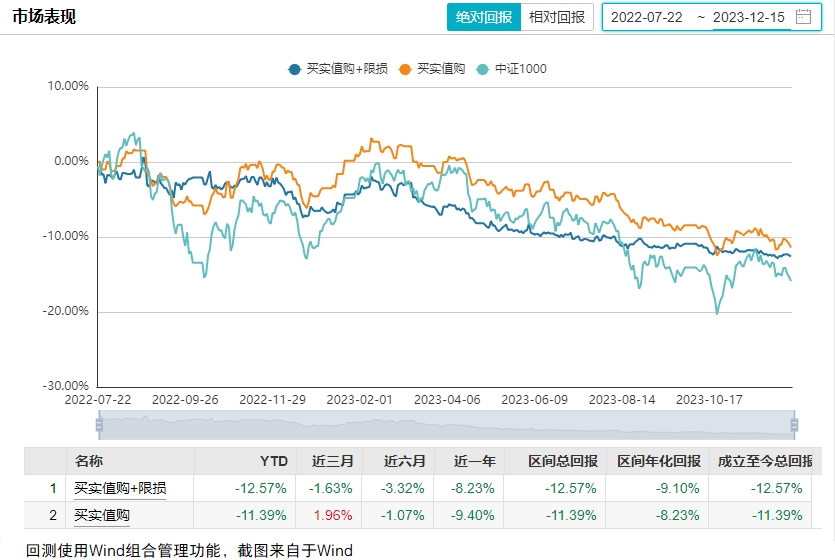Click the end date 2023-12-15 field
Image resolution: width=835 pixels, height=560 pixels.
click(x=749, y=17)
